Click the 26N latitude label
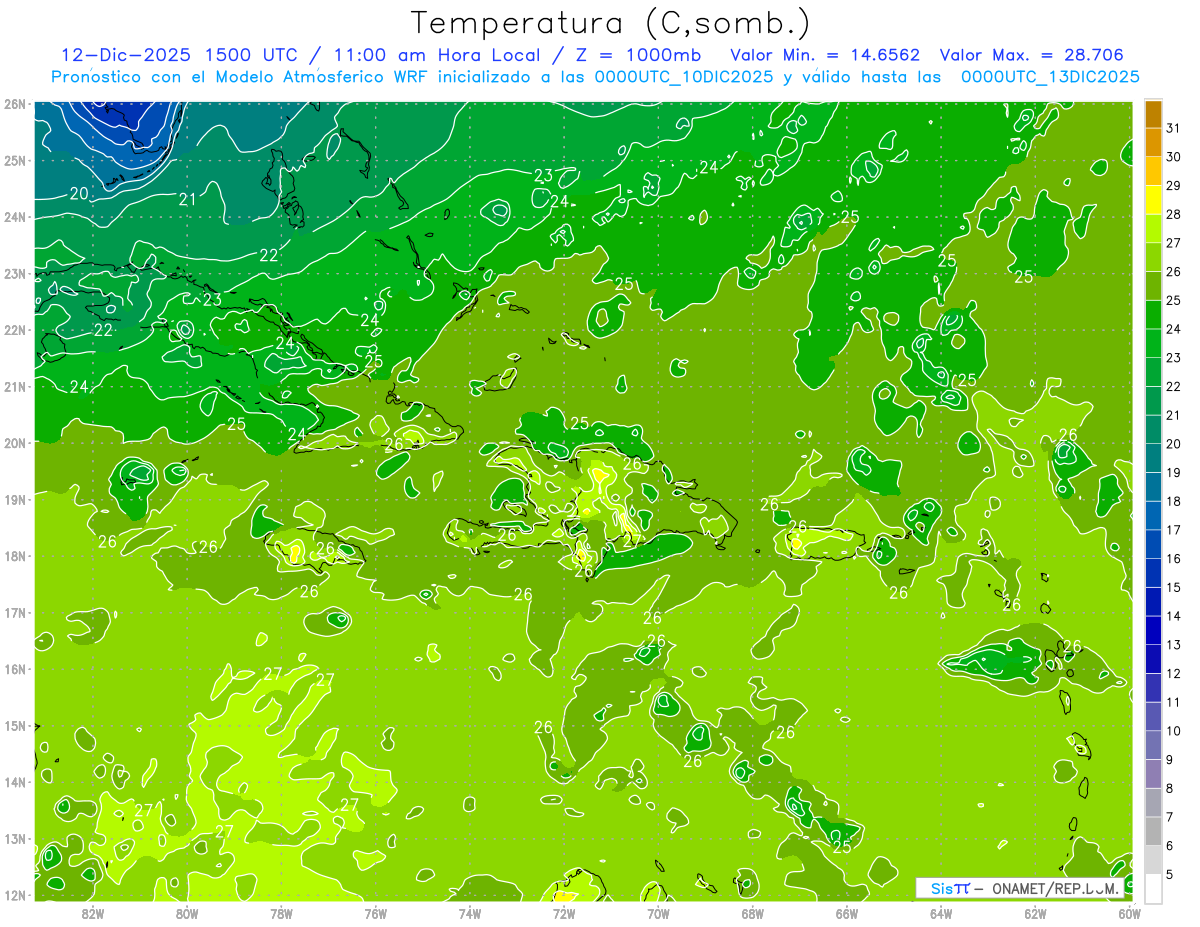 click(x=15, y=104)
